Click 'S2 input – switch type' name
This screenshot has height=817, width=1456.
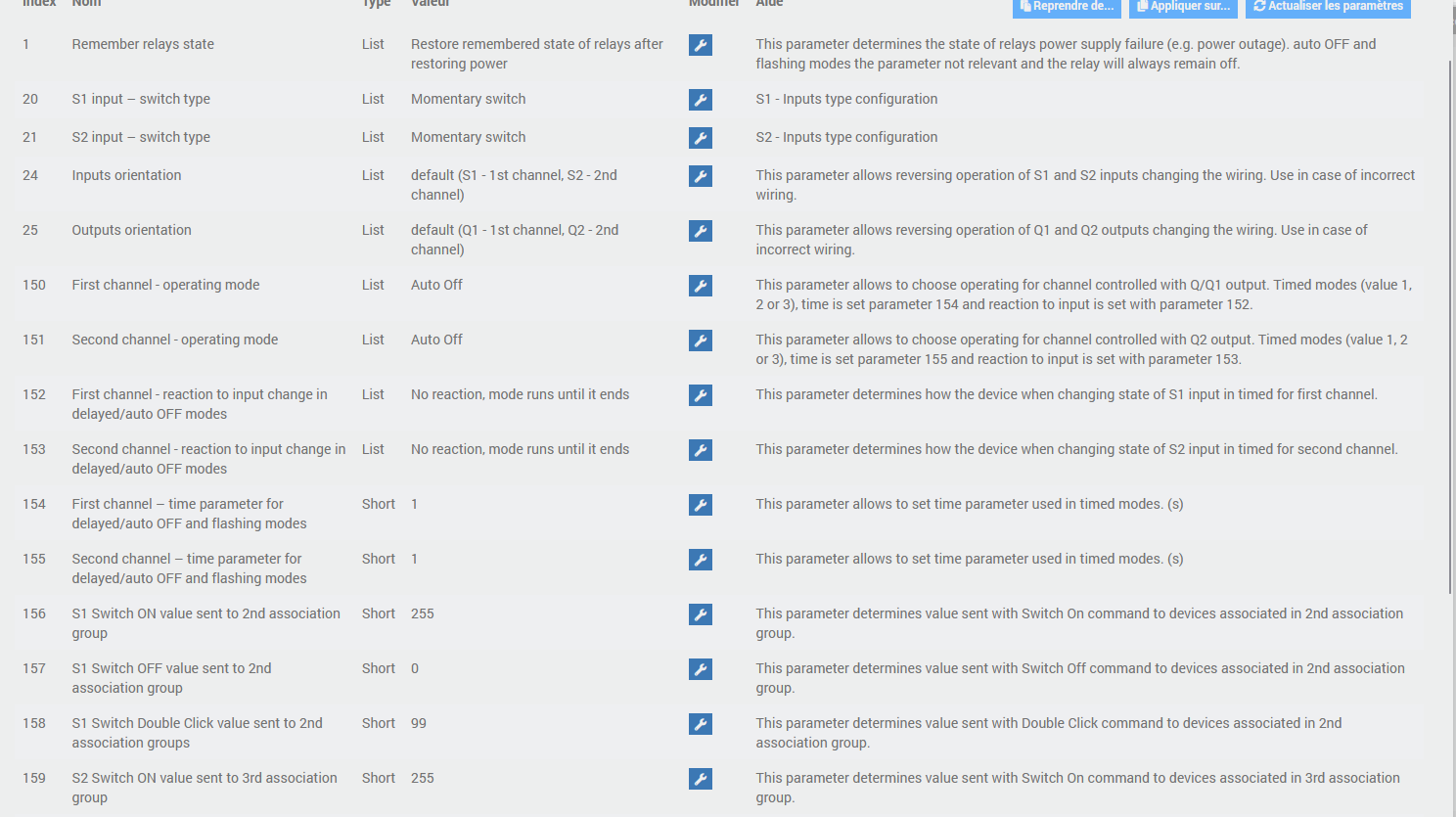pyautogui.click(x=141, y=137)
